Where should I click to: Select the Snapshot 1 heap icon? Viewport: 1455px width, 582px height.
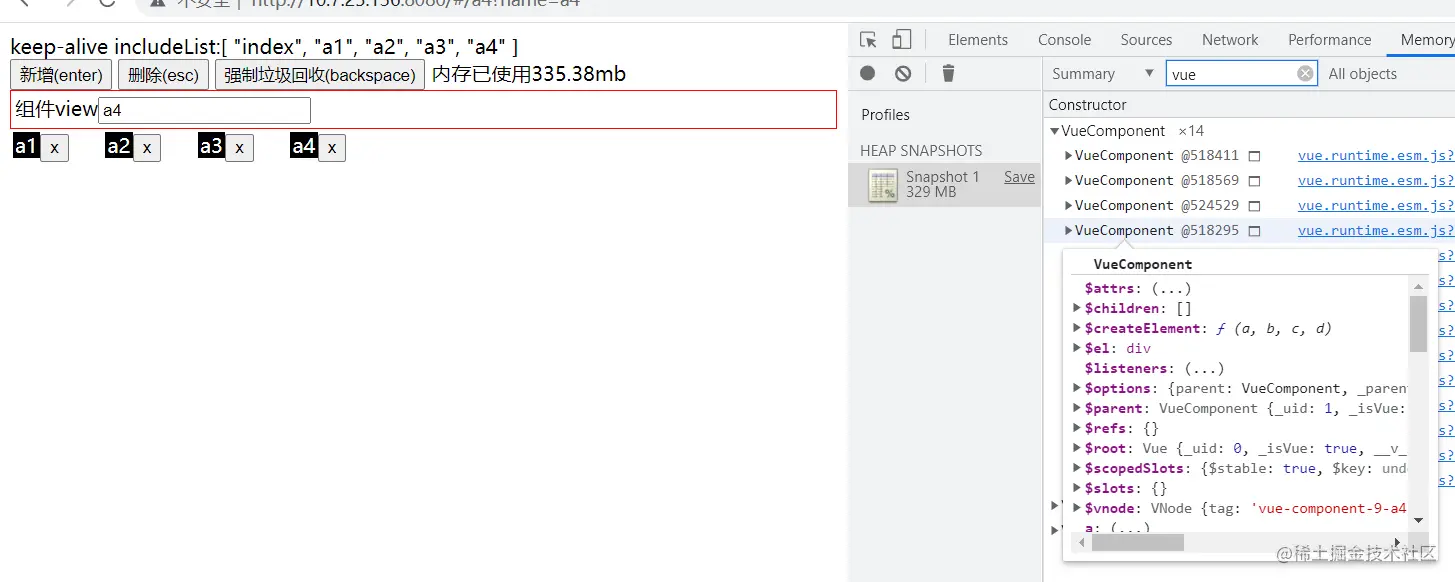883,186
